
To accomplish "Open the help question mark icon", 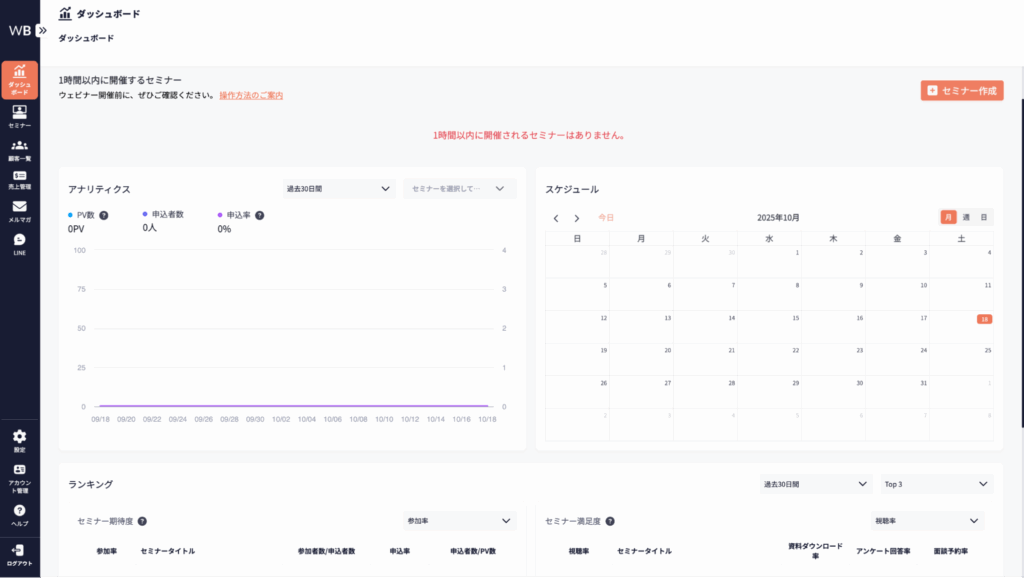I will coord(19,514).
